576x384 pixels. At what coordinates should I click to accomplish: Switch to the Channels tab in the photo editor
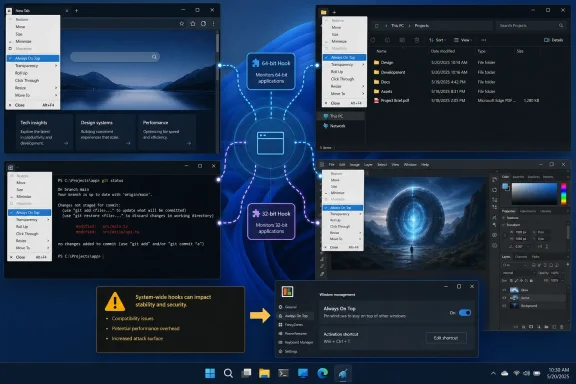point(521,256)
